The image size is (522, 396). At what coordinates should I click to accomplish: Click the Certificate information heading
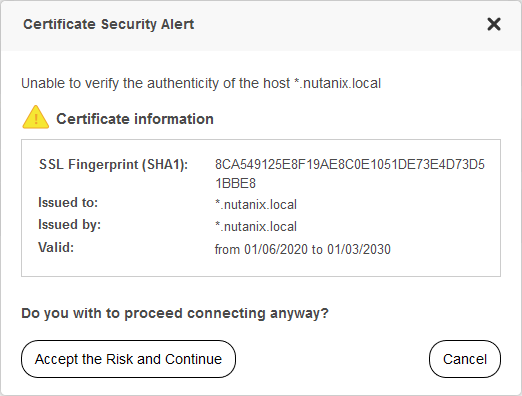tap(135, 119)
